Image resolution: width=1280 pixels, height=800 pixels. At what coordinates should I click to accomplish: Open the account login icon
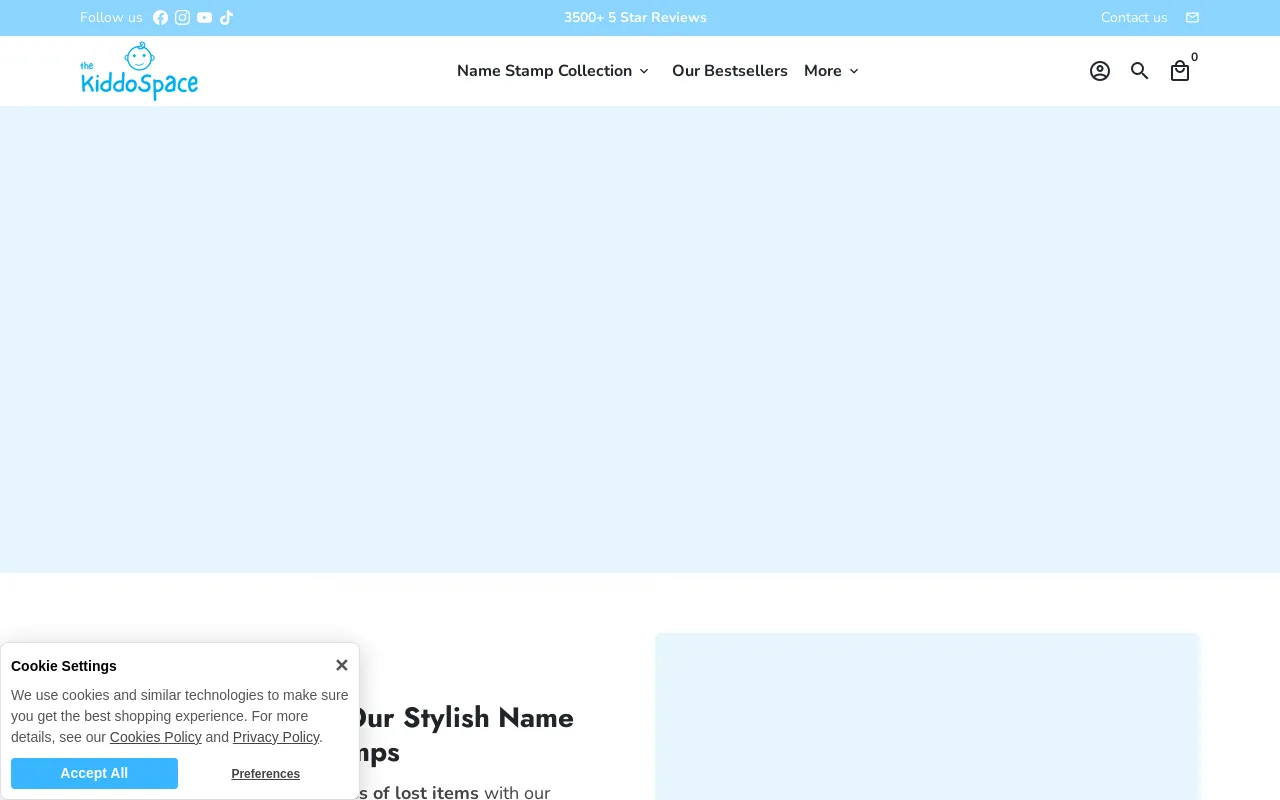point(1100,71)
